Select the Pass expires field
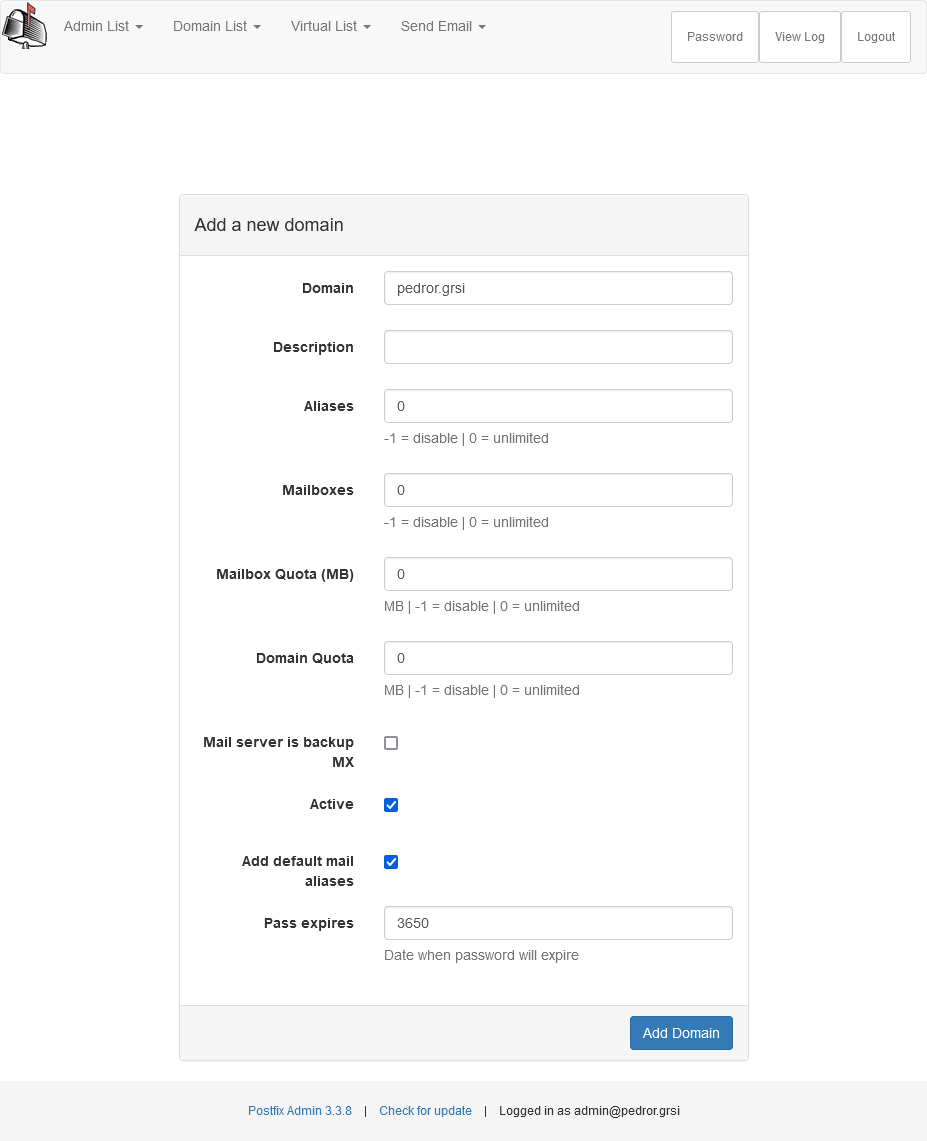 pyautogui.click(x=557, y=922)
